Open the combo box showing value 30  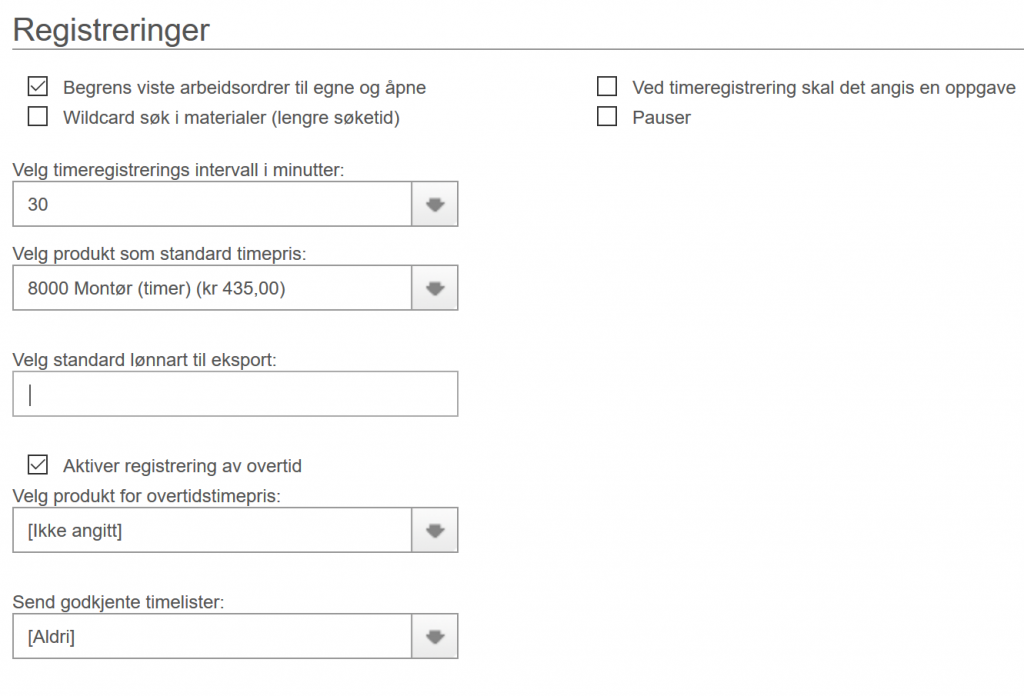[212, 204]
